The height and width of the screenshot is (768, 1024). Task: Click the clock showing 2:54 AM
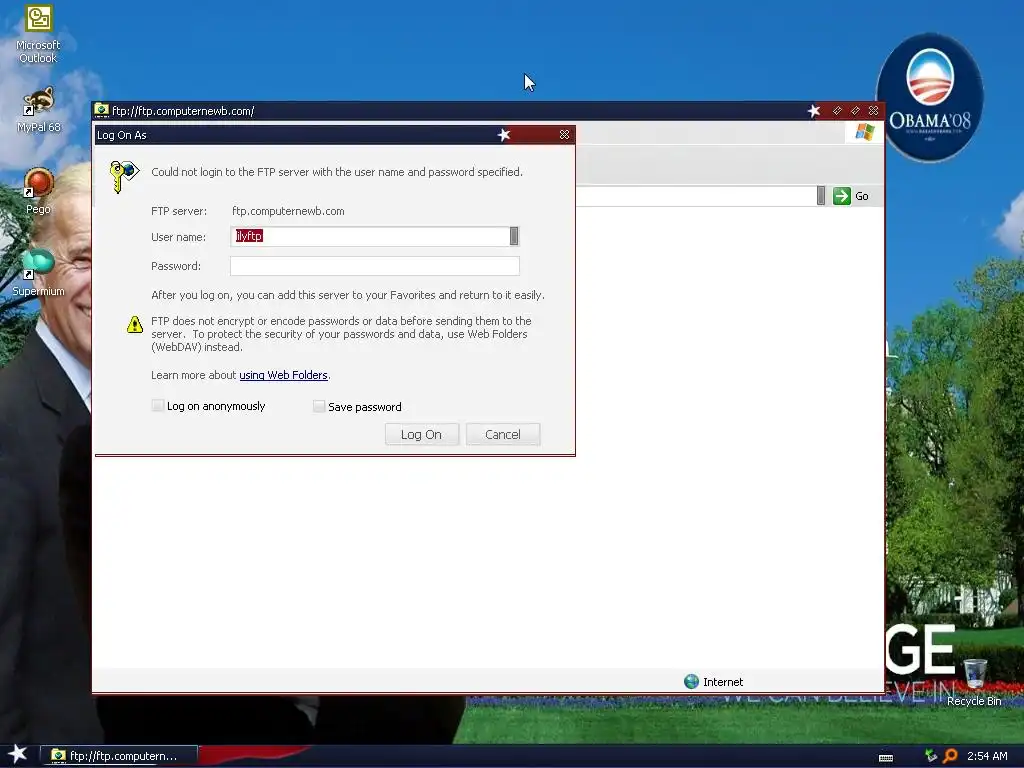987,756
